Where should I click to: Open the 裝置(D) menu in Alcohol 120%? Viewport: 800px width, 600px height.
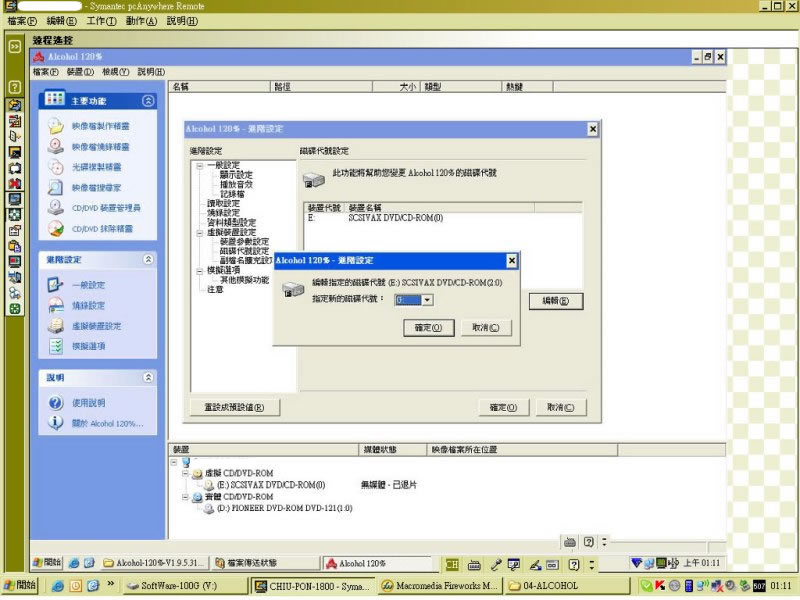(80, 72)
